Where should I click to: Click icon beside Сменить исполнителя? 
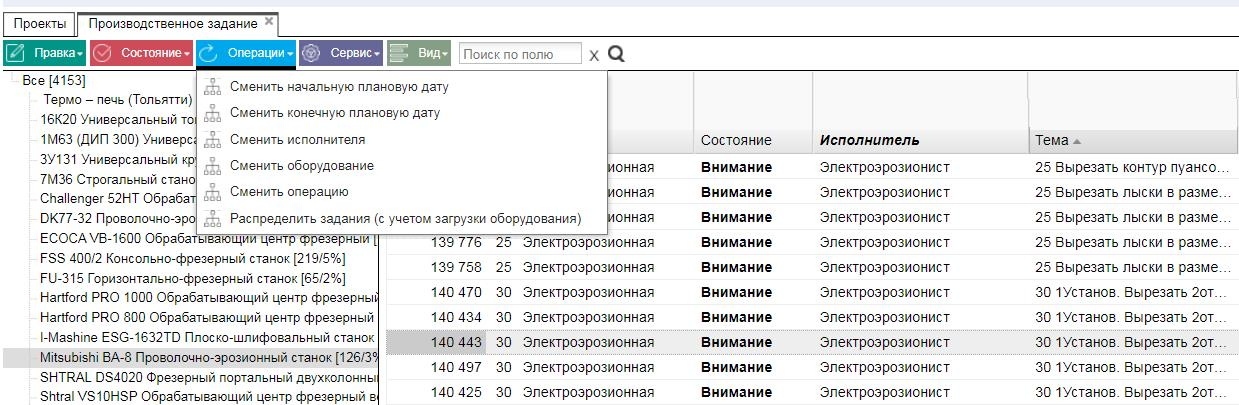(211, 139)
